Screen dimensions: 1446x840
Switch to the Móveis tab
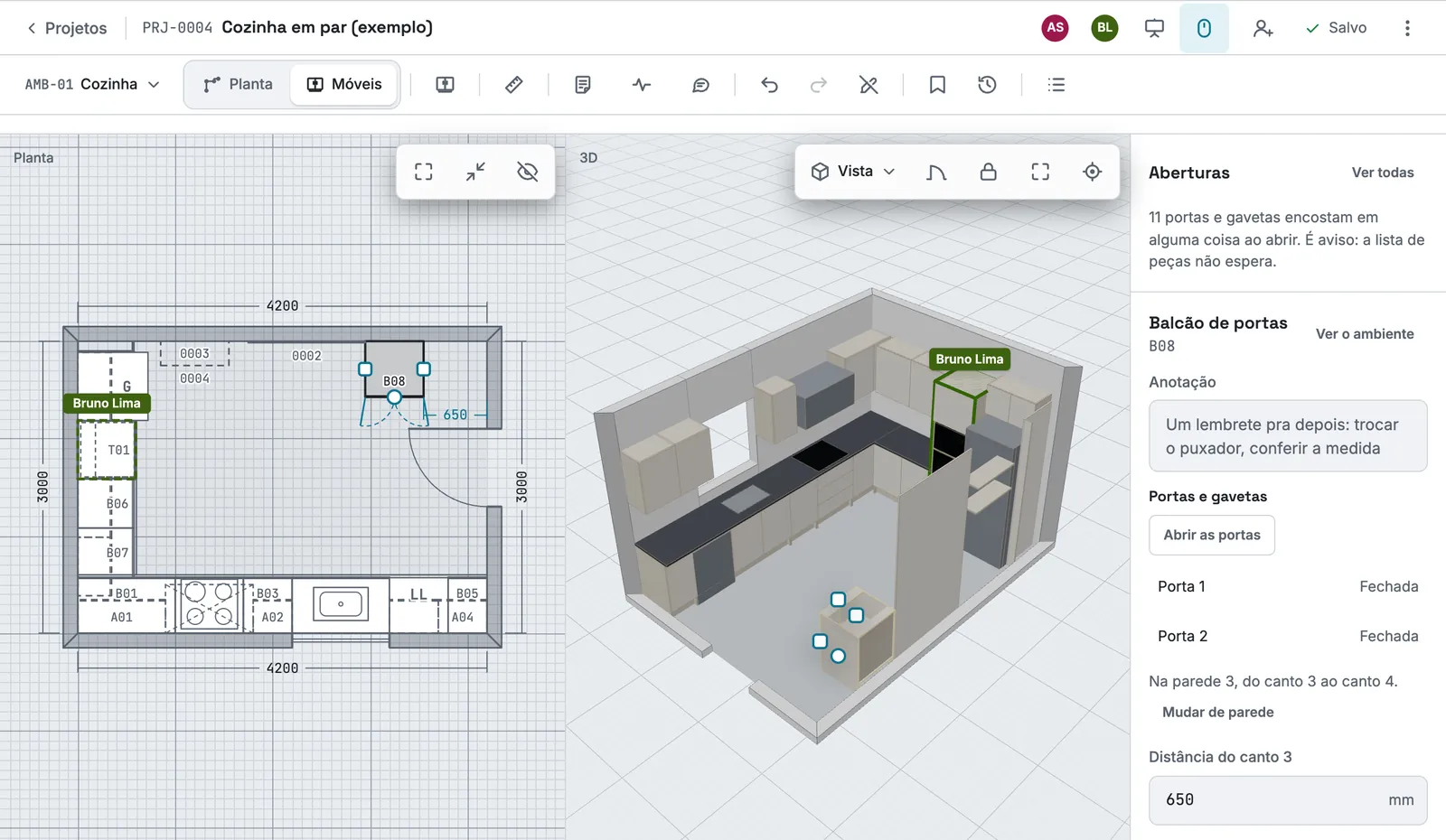[x=344, y=84]
